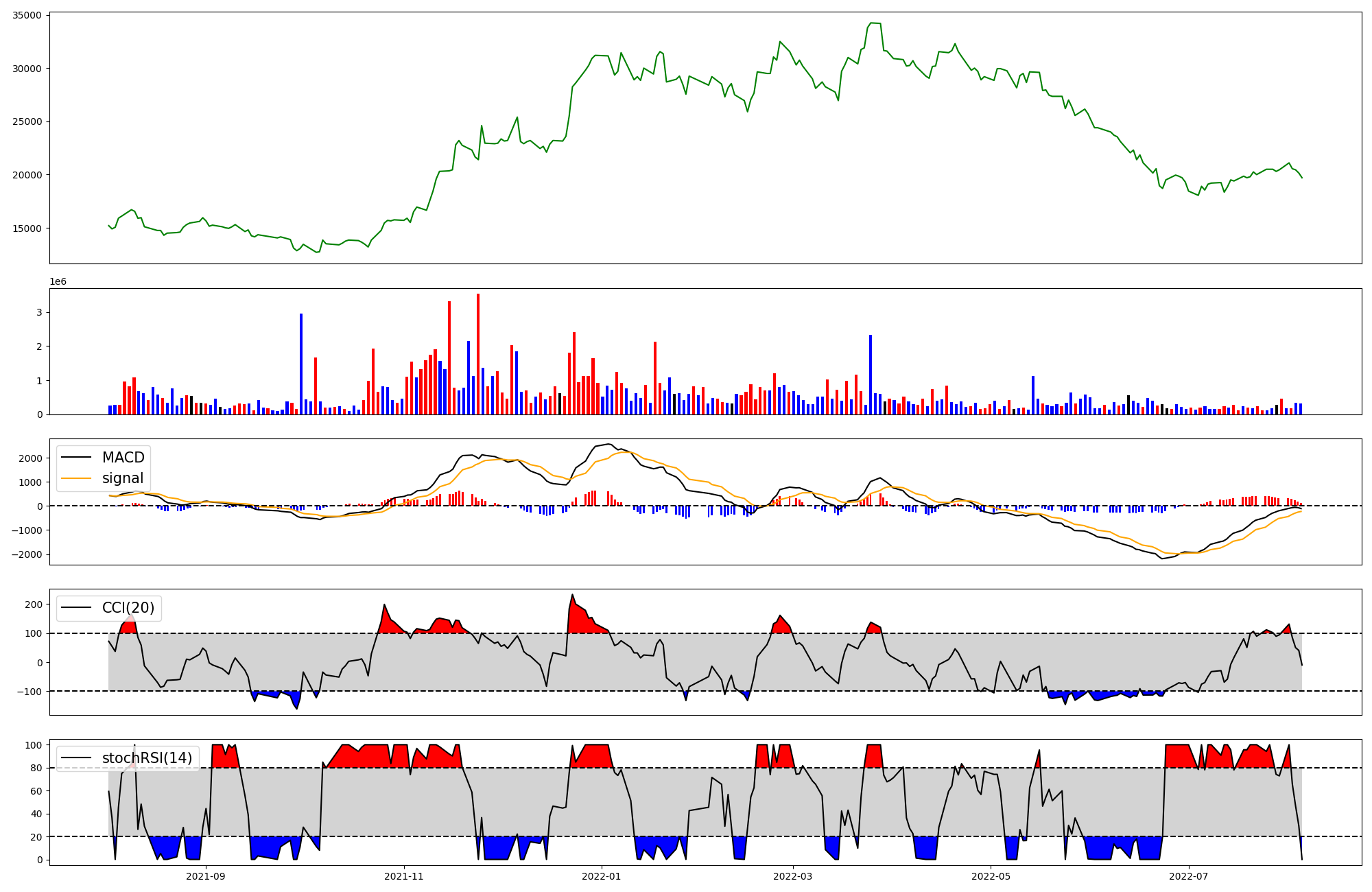Click the 15000 price axis label
Image resolution: width=1372 pixels, height=892 pixels.
tap(27, 228)
